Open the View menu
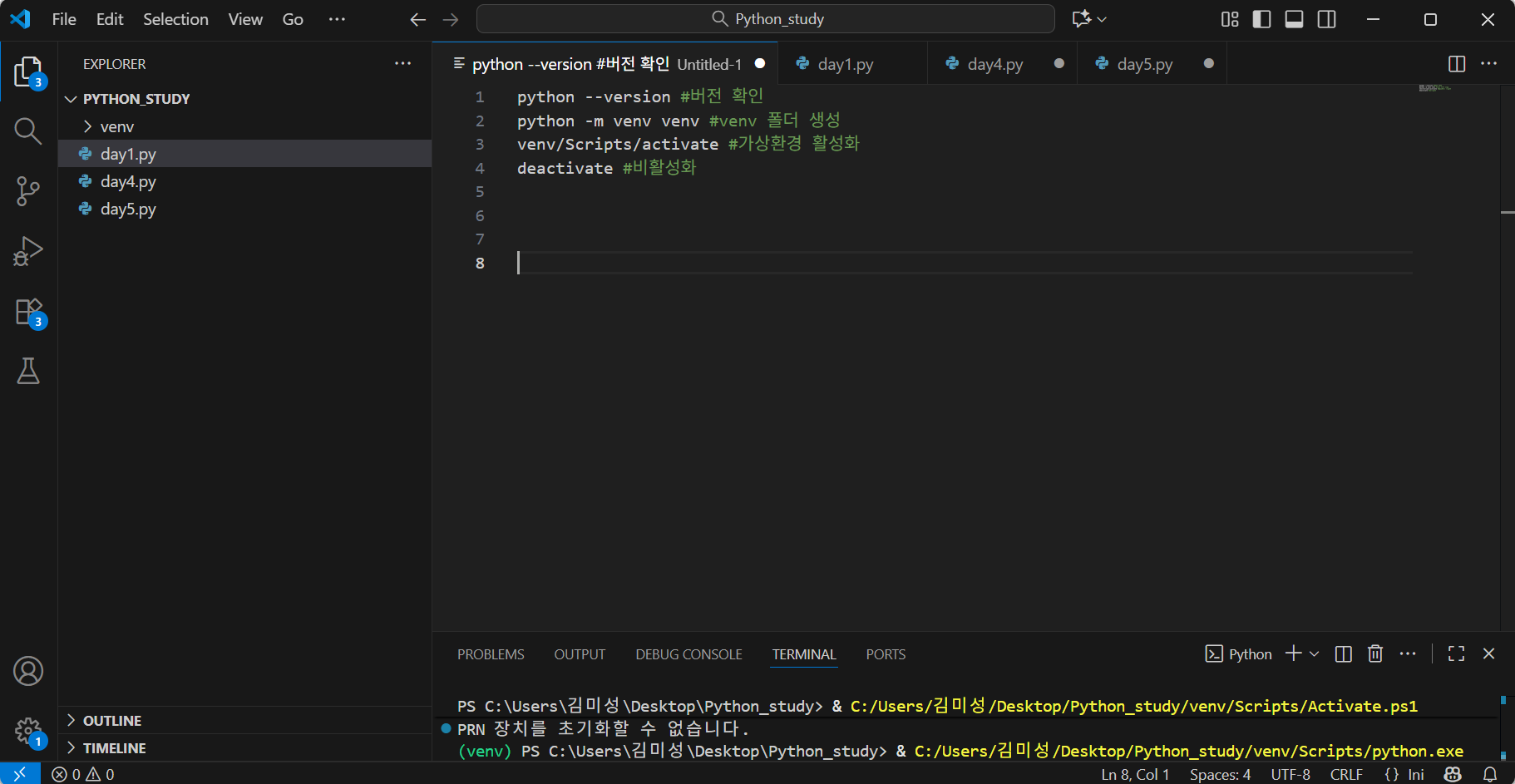The image size is (1515, 784). point(245,19)
